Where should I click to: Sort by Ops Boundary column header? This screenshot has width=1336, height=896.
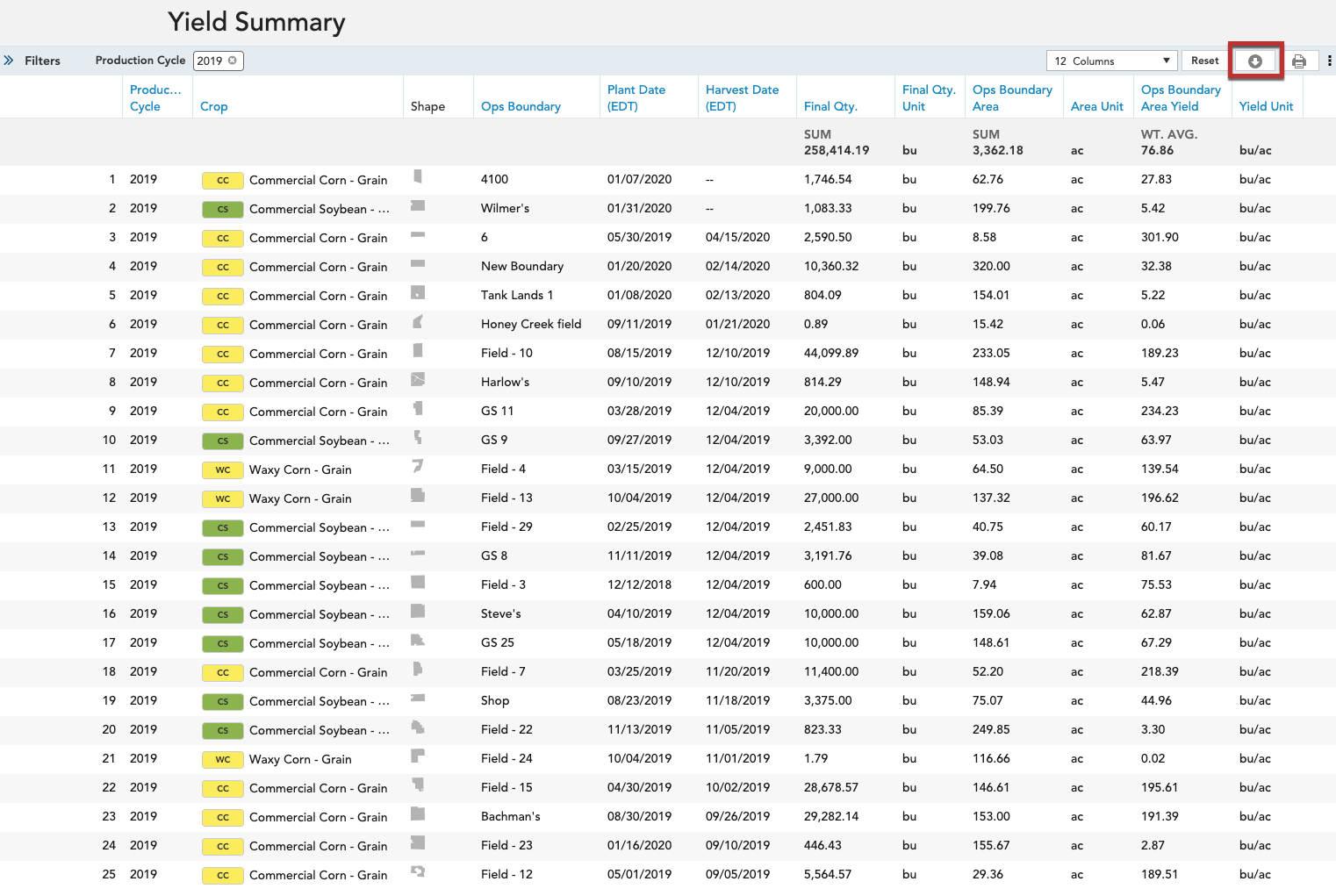pos(521,106)
